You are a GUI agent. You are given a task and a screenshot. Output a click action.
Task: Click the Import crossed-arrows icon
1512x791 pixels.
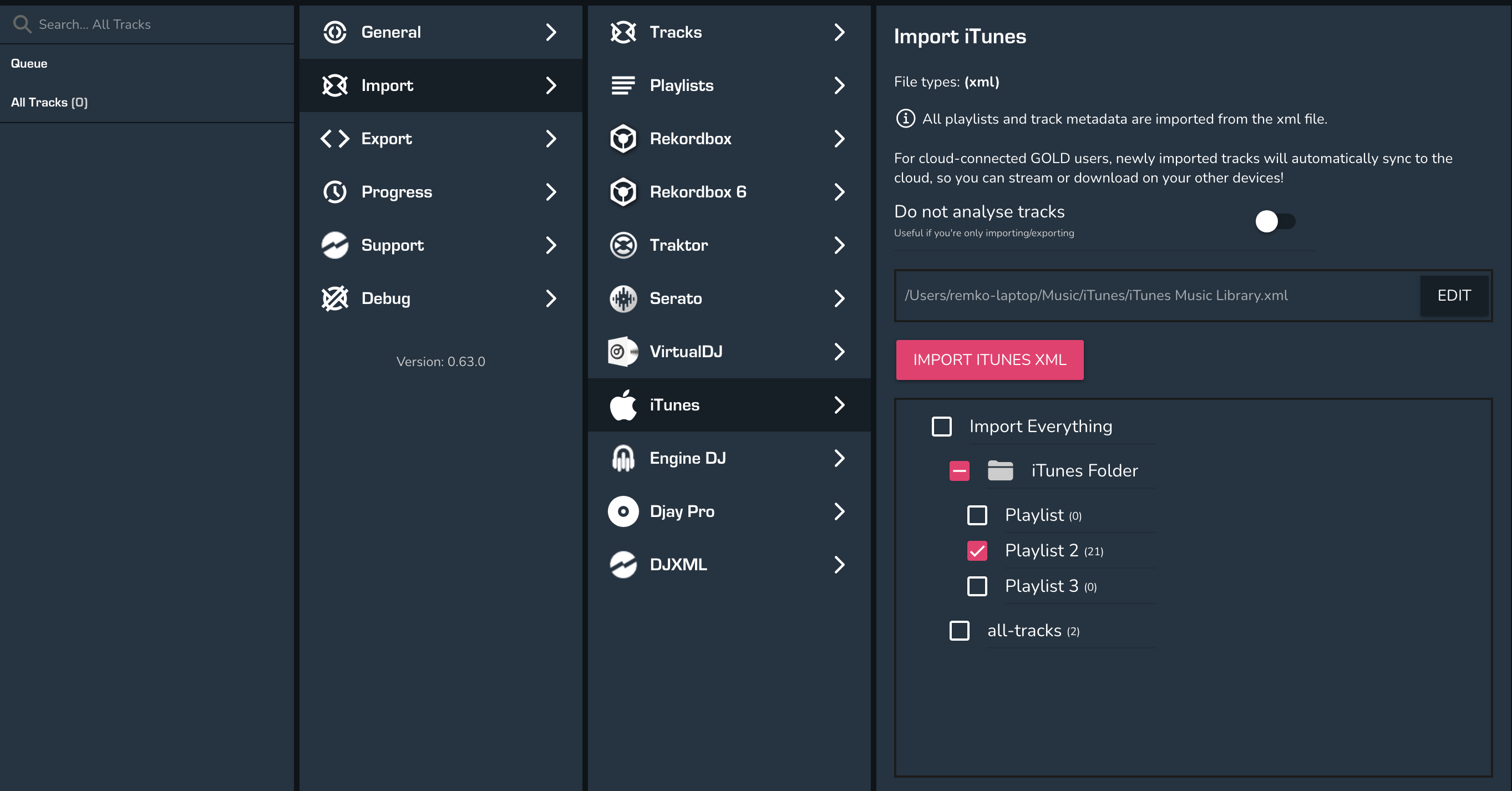click(x=335, y=85)
